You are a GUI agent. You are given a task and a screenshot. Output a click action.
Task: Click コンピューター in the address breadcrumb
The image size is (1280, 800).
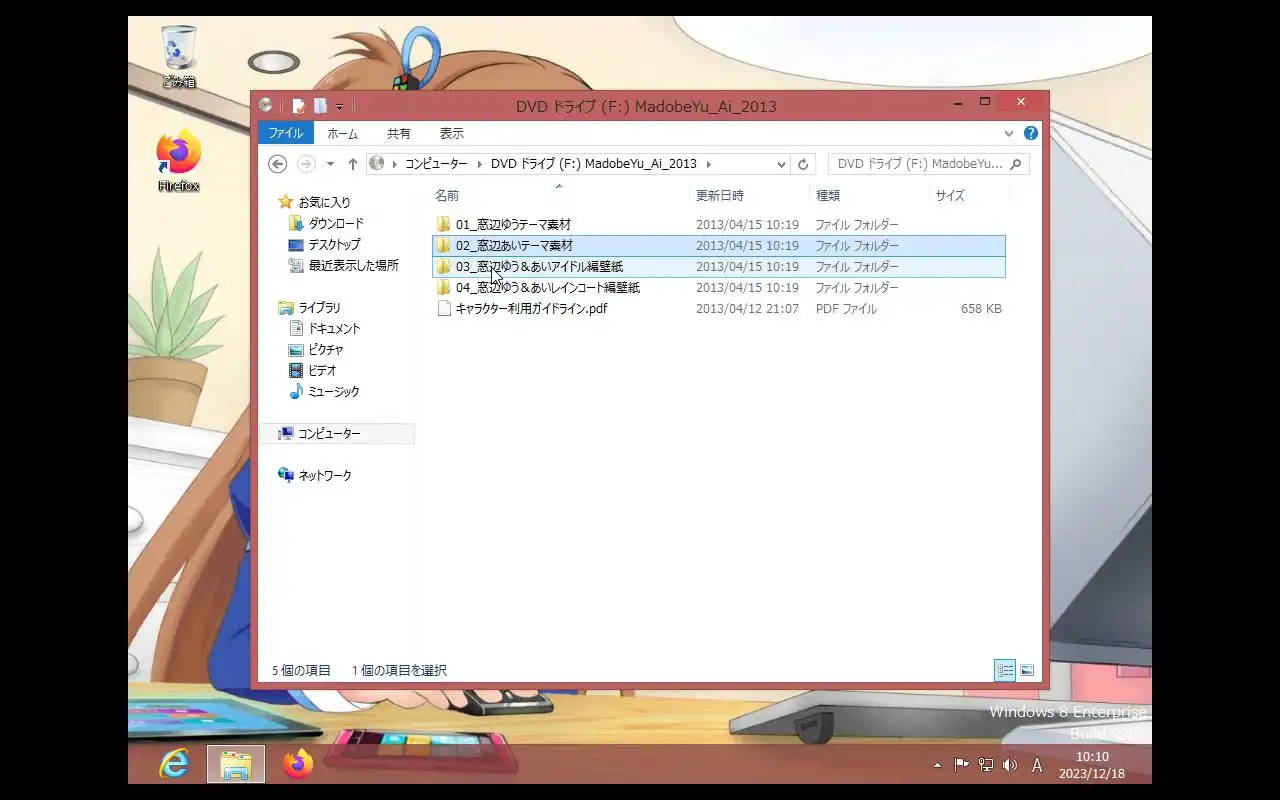pos(436,164)
